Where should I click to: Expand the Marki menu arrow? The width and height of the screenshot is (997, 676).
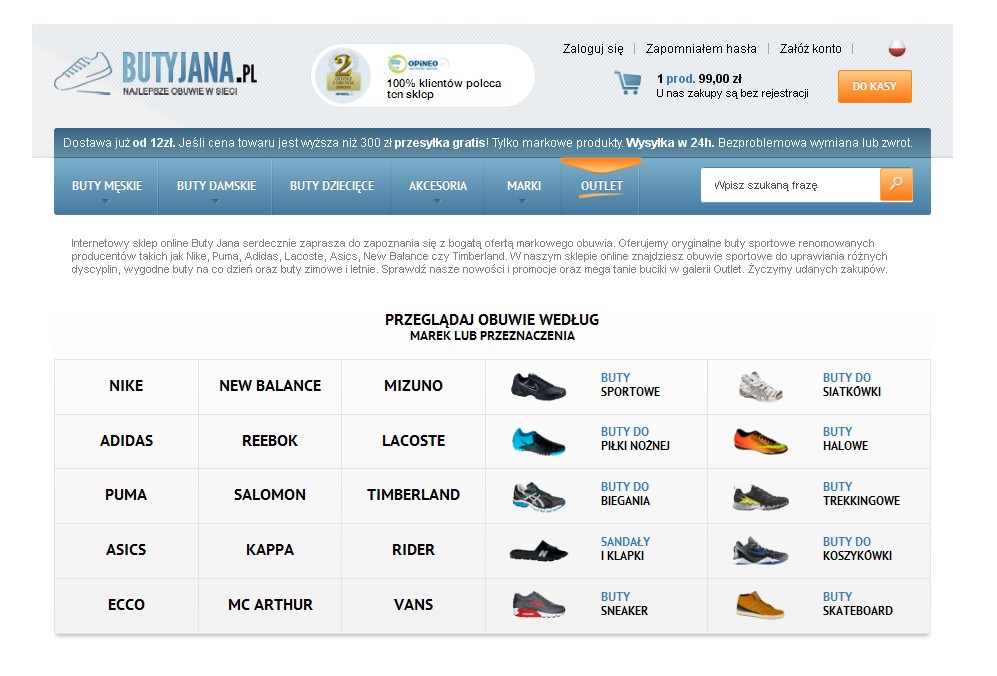(x=523, y=201)
